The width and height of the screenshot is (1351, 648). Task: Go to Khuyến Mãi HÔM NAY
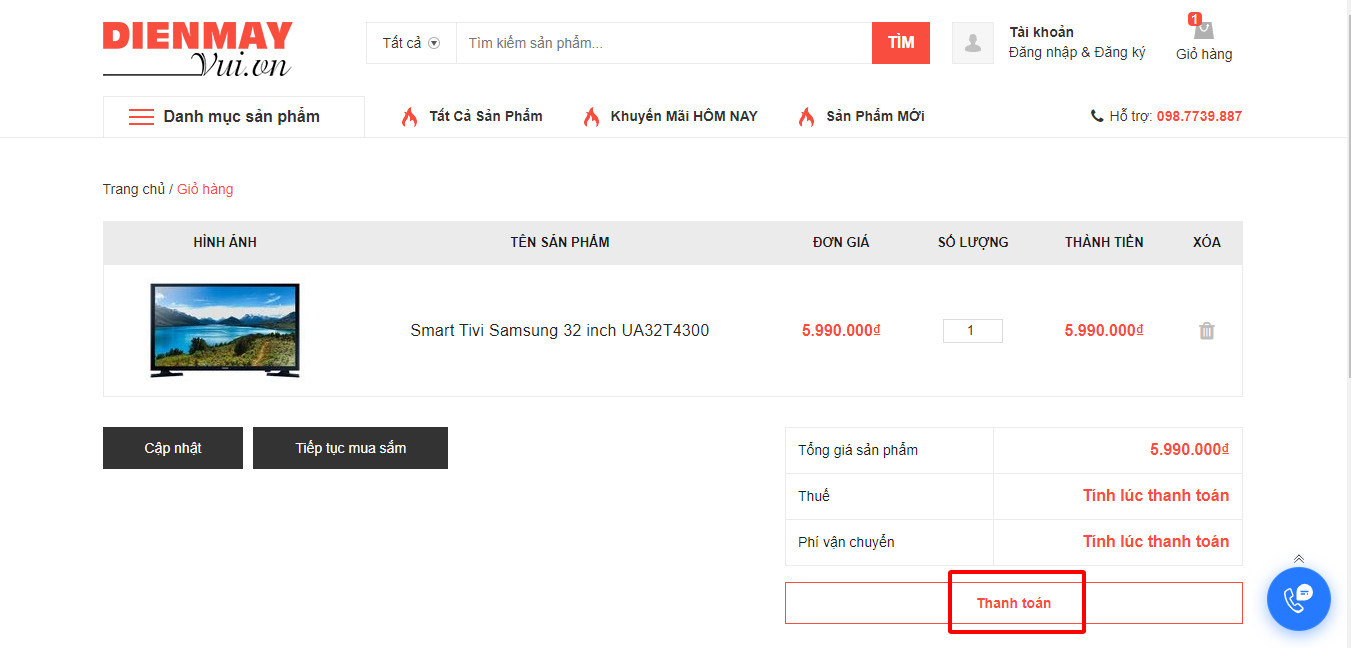pyautogui.click(x=683, y=116)
